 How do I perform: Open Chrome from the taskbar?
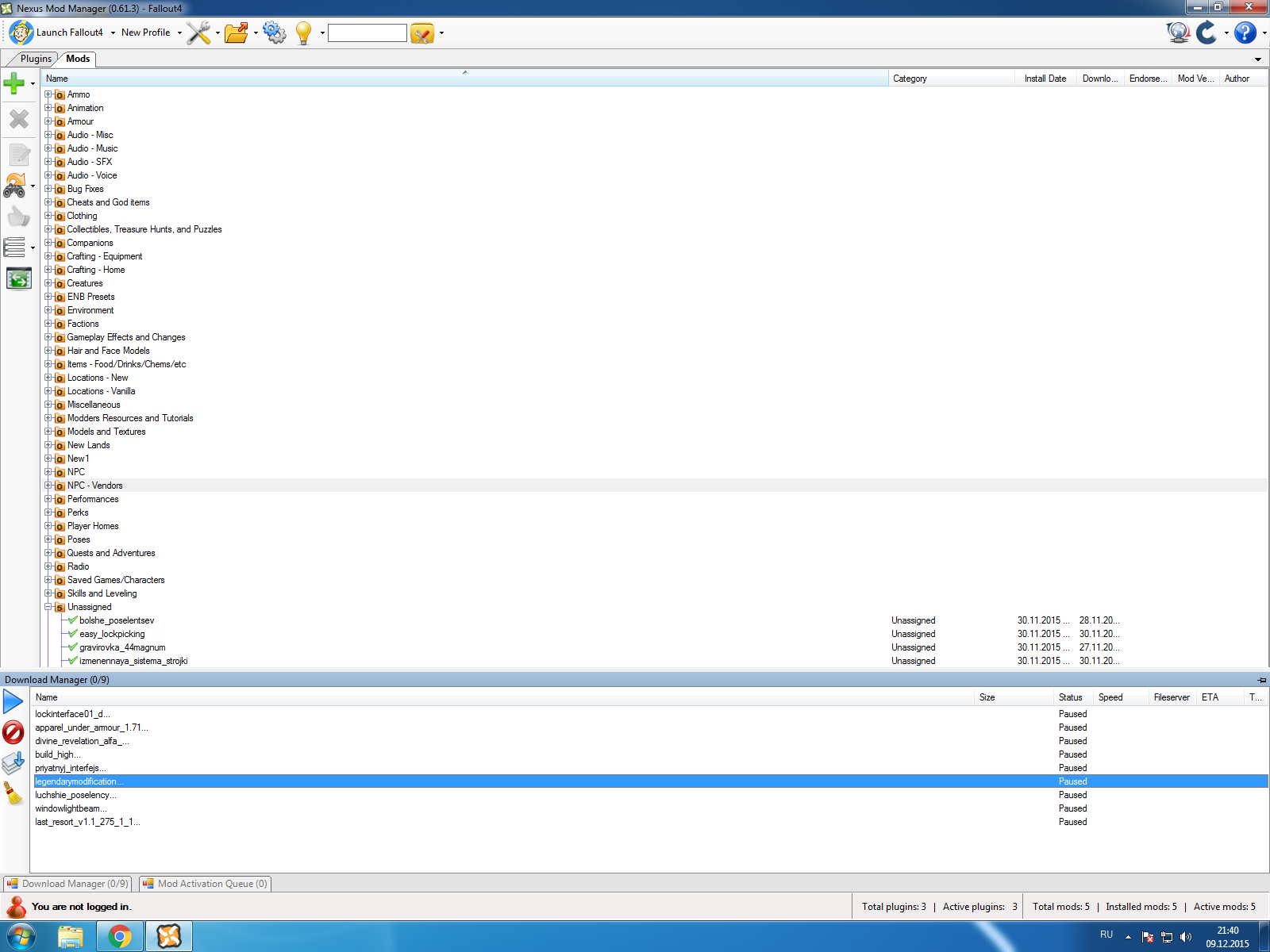(120, 937)
